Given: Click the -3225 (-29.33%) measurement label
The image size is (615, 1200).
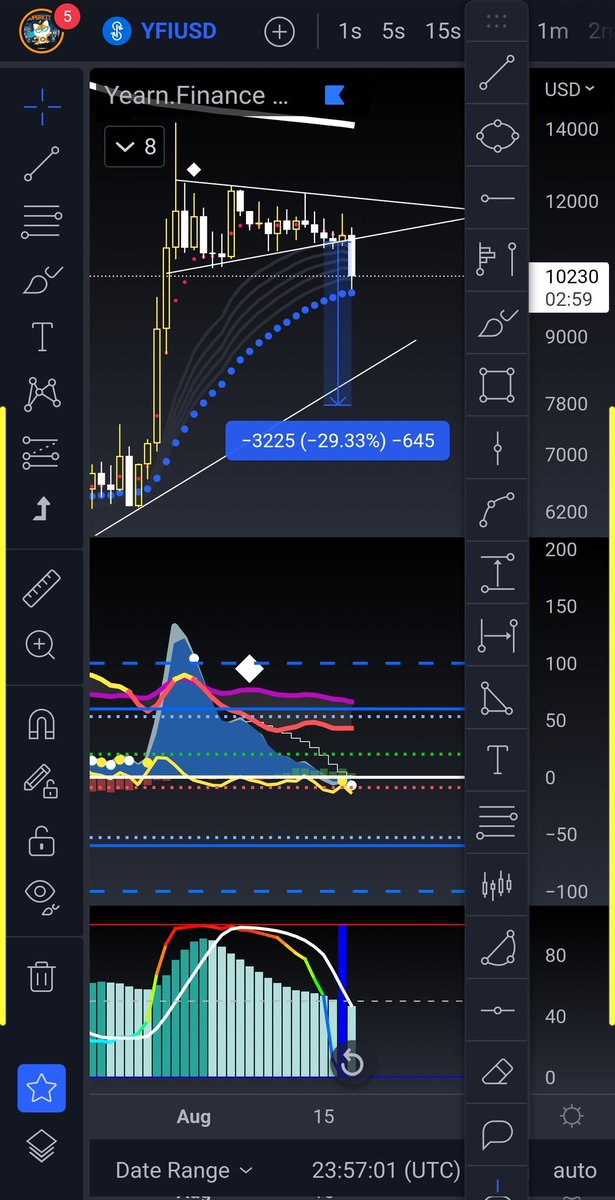Looking at the screenshot, I should 338,440.
